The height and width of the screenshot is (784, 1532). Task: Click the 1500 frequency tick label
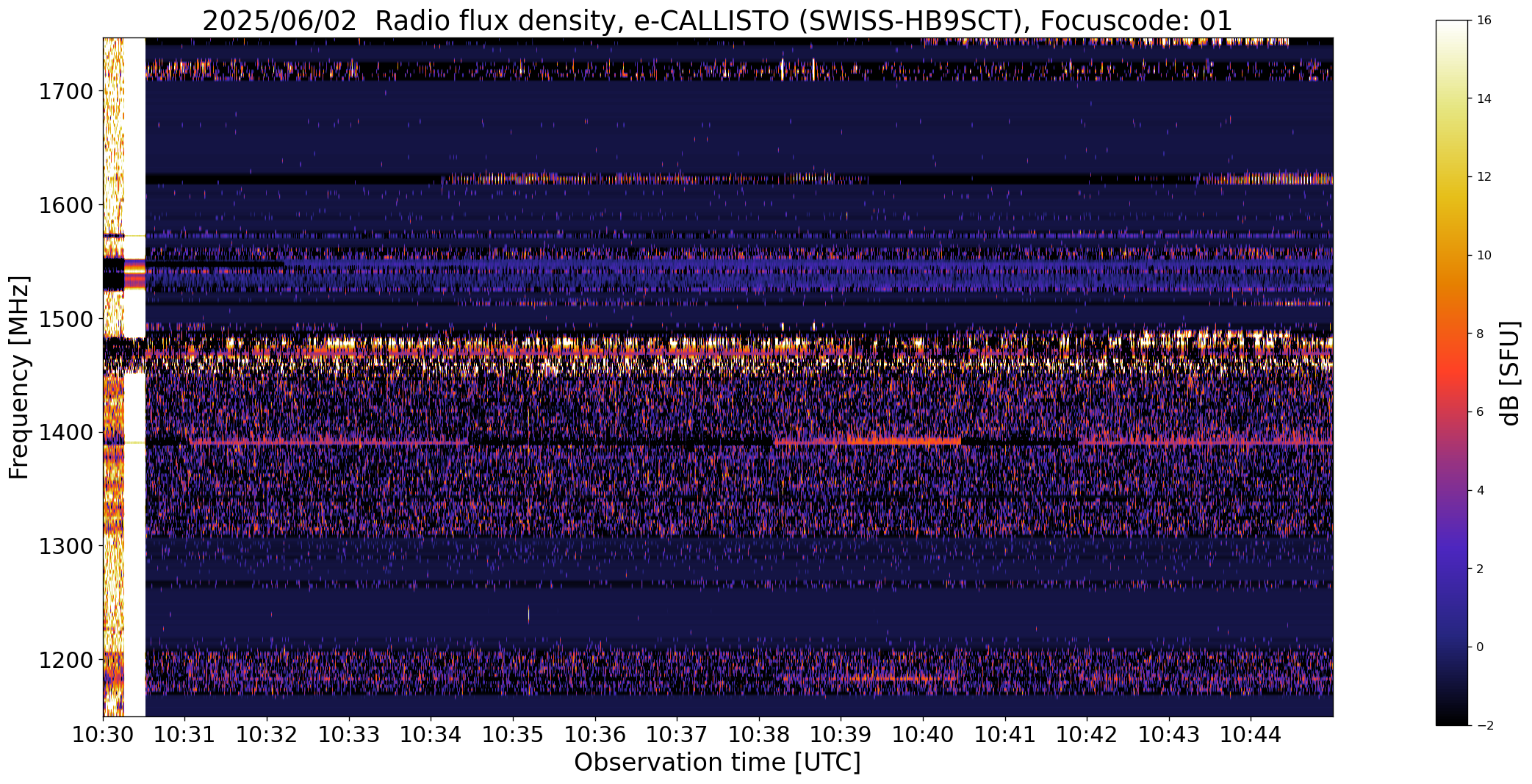[x=65, y=319]
